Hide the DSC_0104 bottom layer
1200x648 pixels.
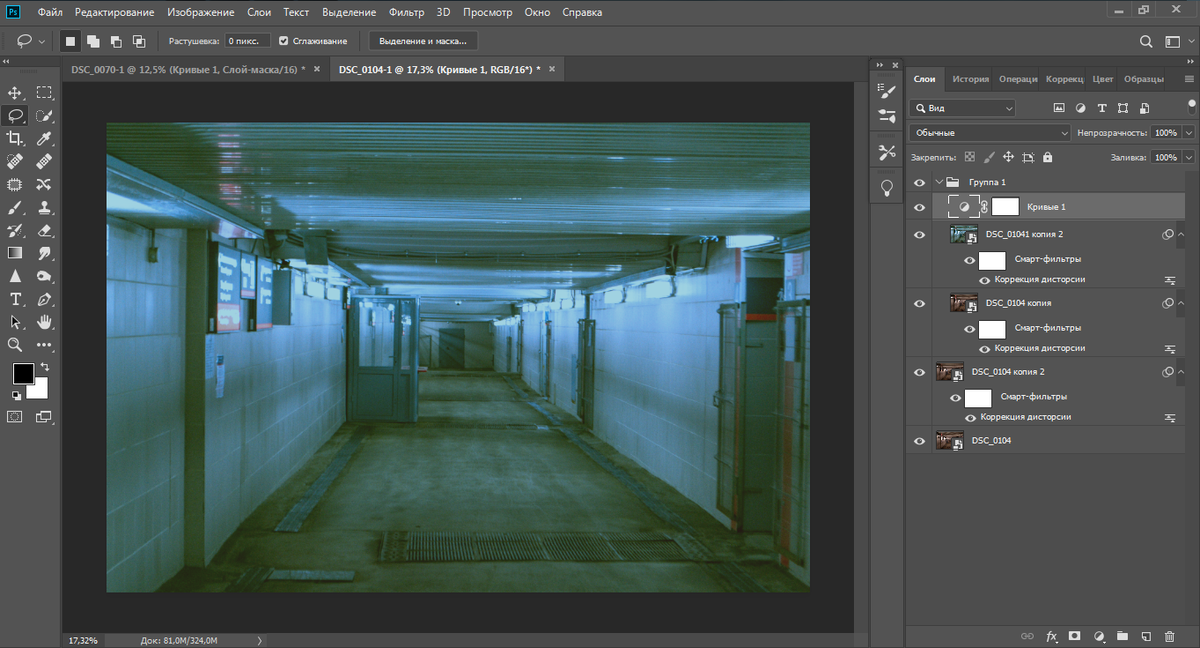click(920, 440)
